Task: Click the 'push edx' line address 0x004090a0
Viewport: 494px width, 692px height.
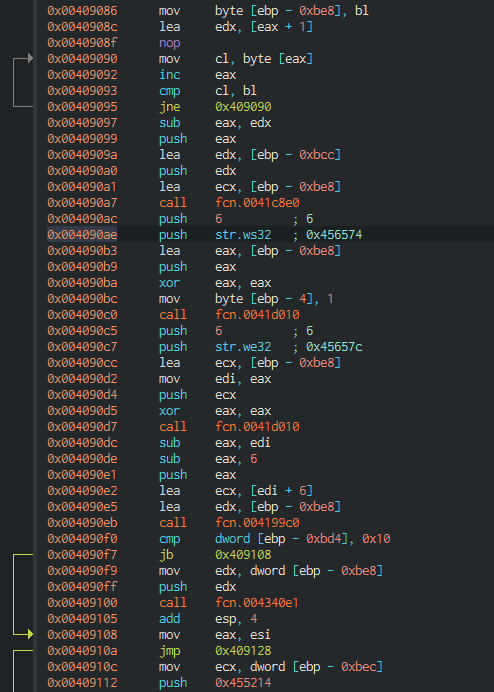Action: (x=82, y=171)
